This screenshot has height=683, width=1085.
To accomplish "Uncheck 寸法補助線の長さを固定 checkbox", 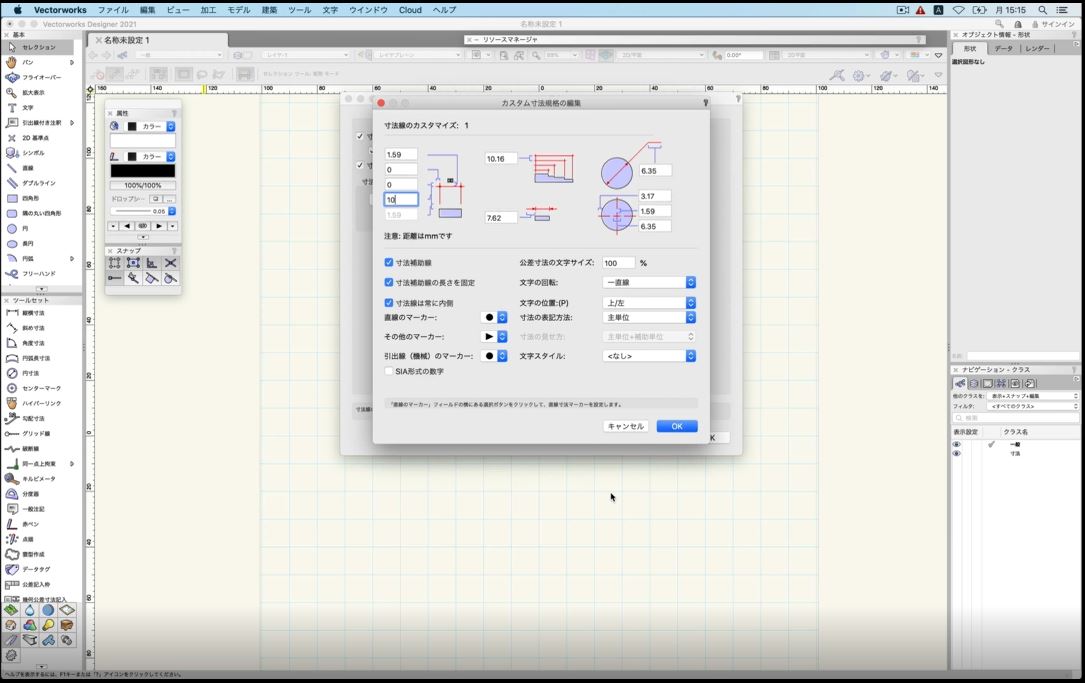I will click(389, 282).
